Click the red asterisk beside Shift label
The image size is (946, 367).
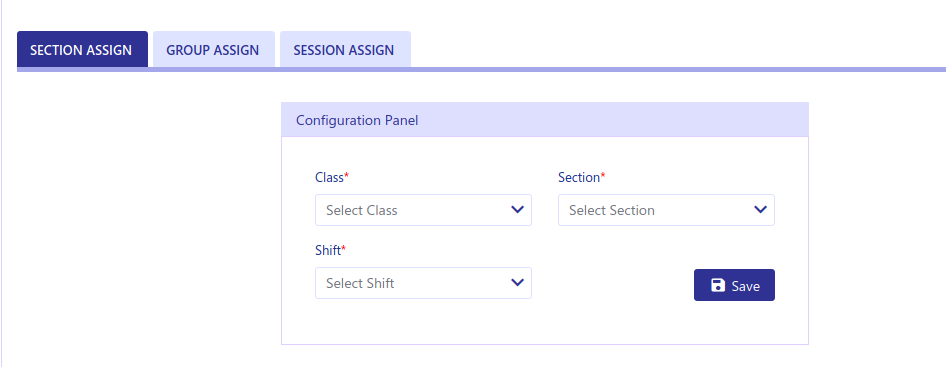344,249
